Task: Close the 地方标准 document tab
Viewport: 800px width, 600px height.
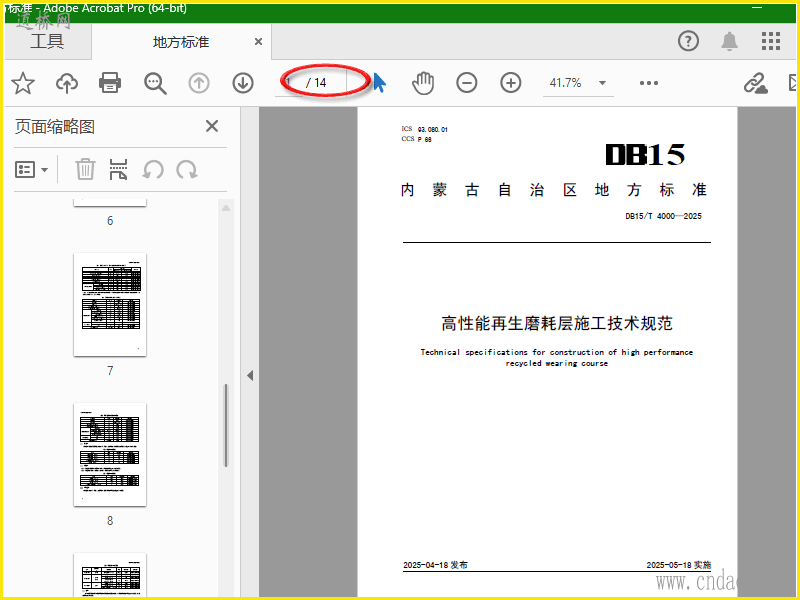Action: point(259,42)
